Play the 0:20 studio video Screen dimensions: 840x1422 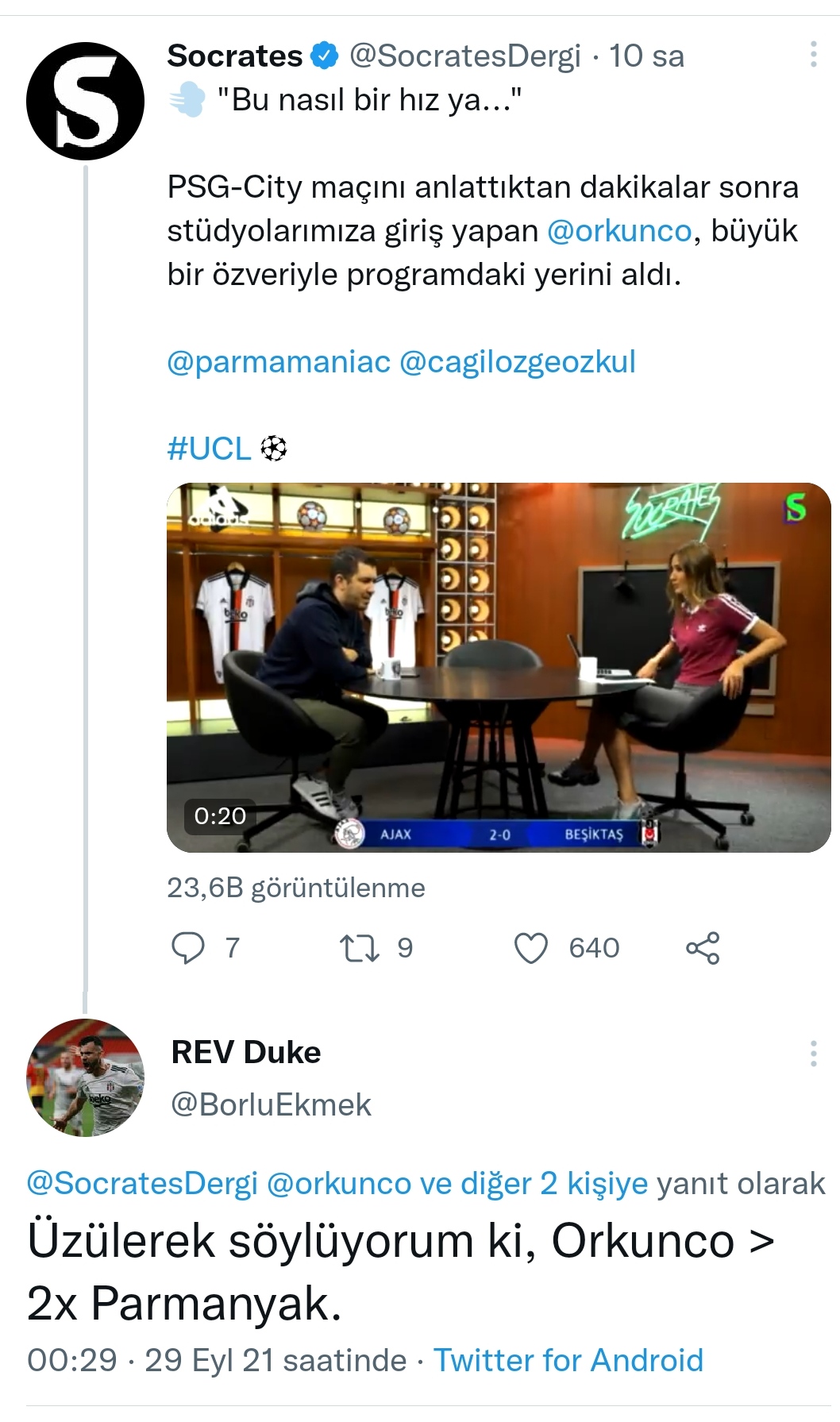(x=499, y=667)
